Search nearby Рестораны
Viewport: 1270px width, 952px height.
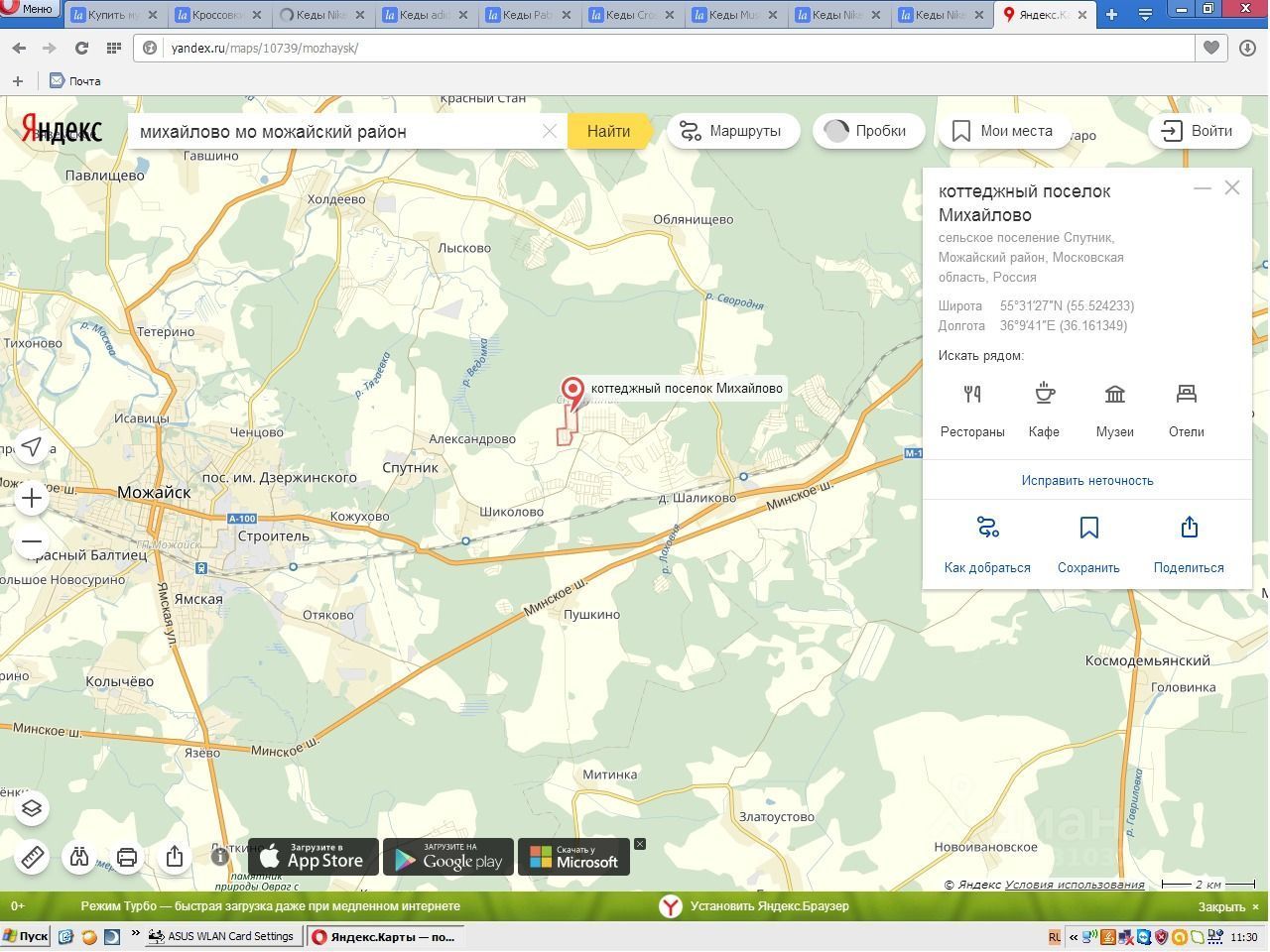pyautogui.click(x=972, y=411)
